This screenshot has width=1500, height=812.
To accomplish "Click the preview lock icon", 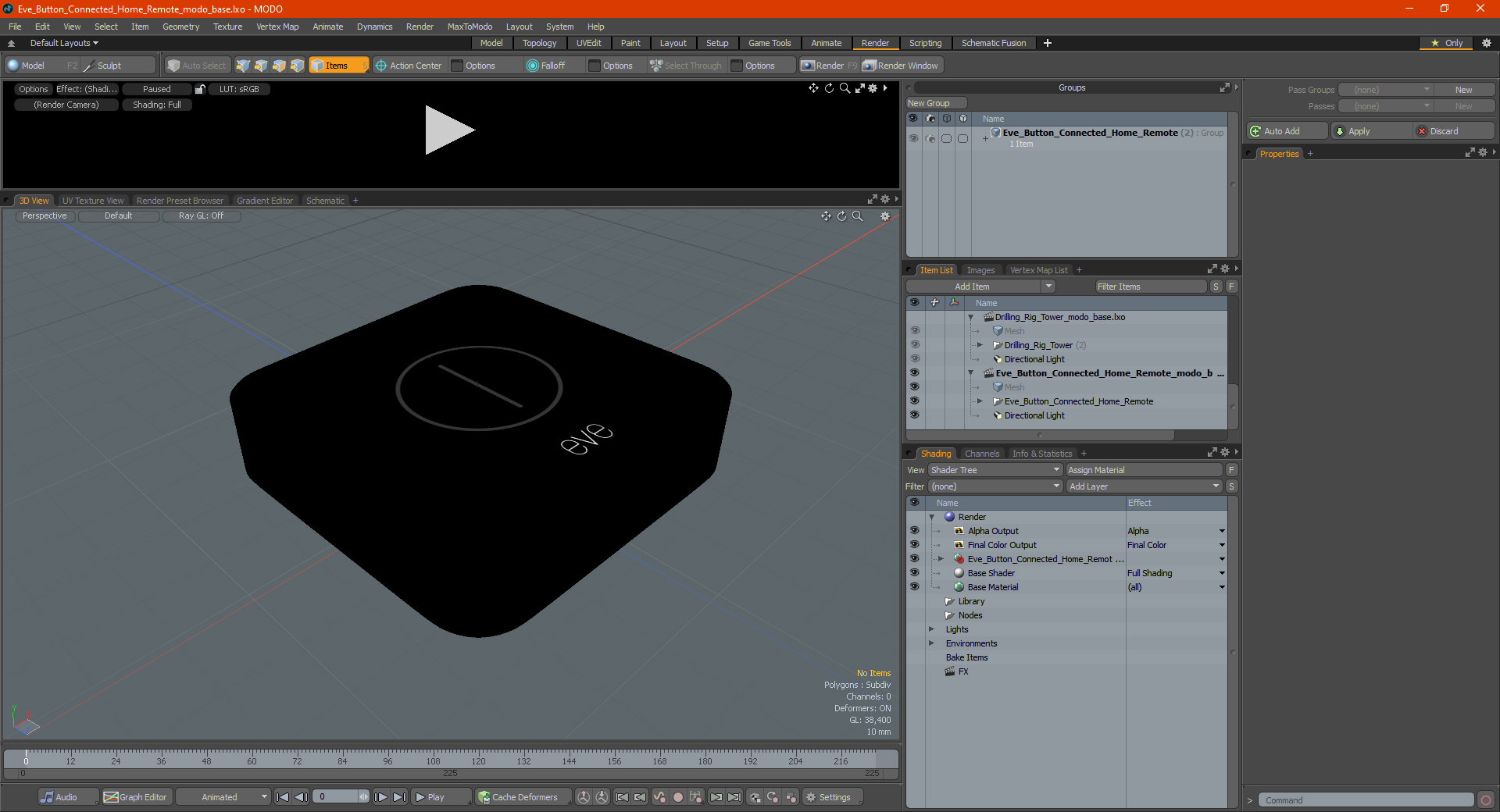I will [x=200, y=89].
